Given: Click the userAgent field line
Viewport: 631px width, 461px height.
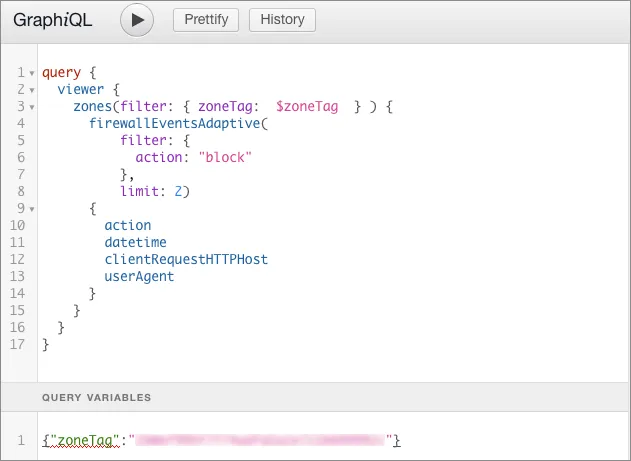Looking at the screenshot, I should (139, 277).
